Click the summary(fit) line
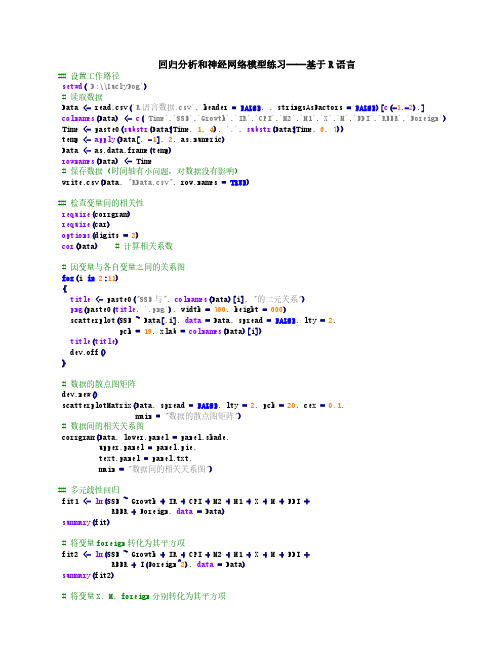502x649 pixels. point(86,523)
